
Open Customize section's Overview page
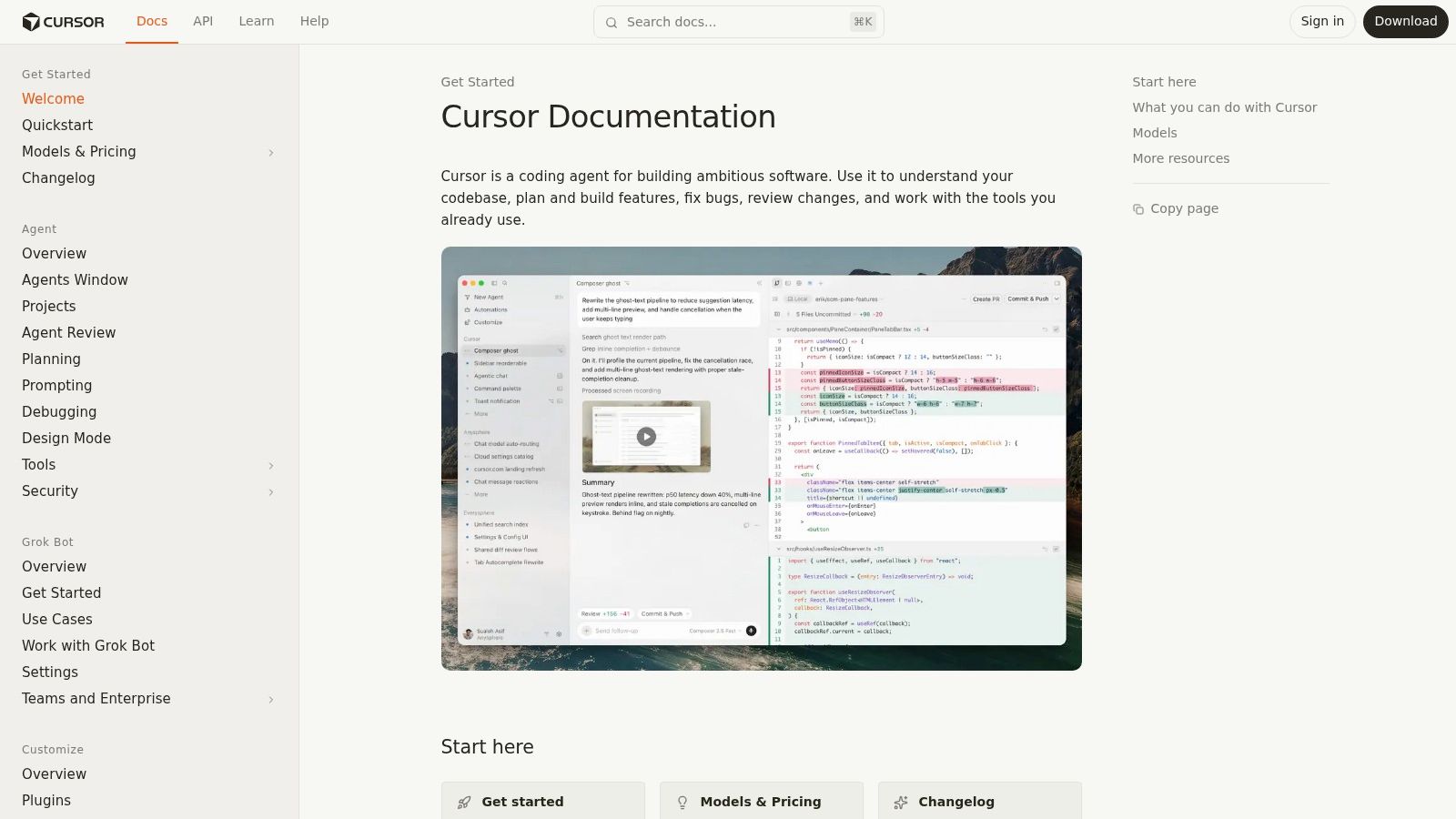[x=55, y=774]
